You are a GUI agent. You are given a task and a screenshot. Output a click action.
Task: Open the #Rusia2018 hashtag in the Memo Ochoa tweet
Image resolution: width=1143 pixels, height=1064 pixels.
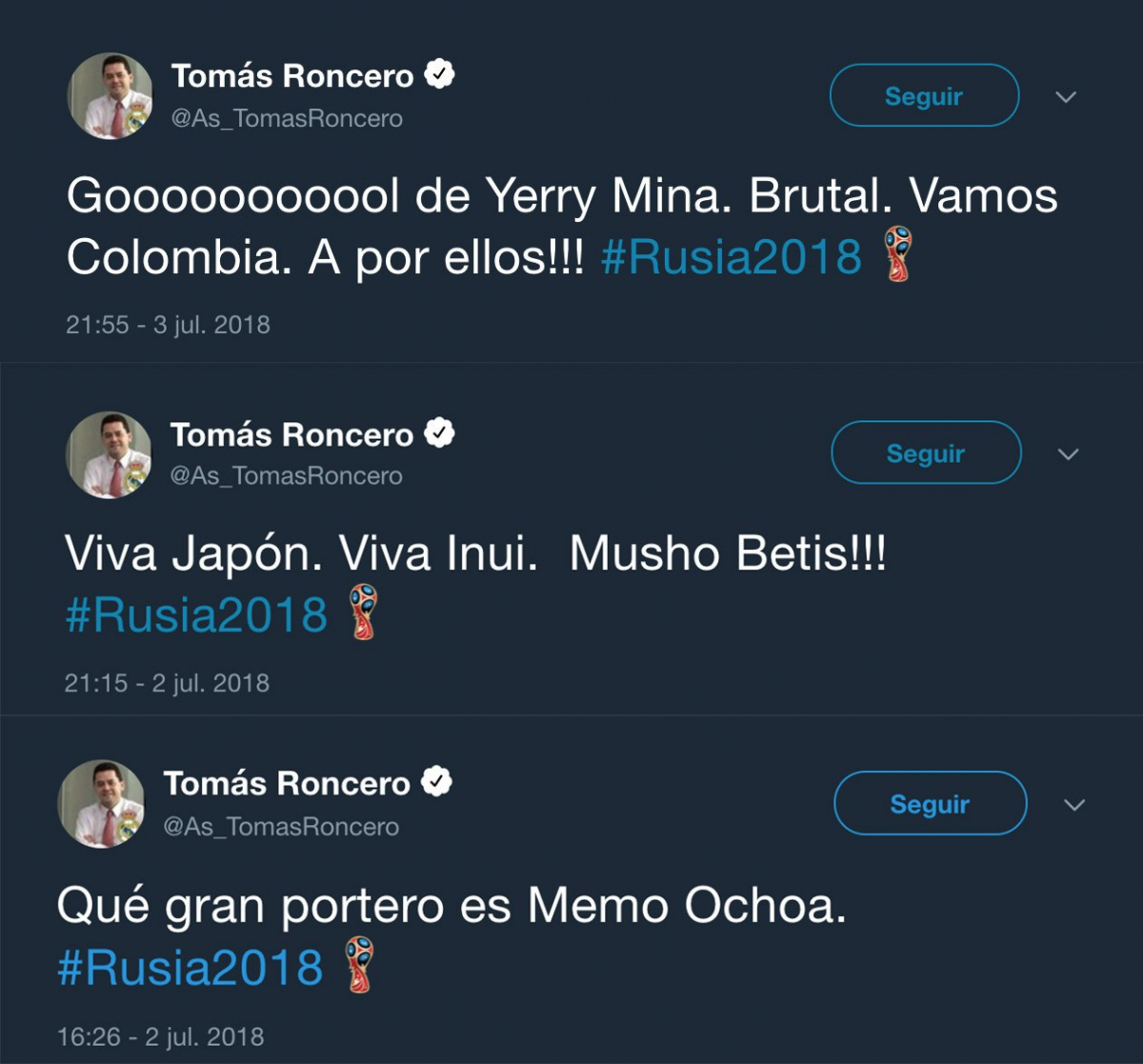point(190,968)
